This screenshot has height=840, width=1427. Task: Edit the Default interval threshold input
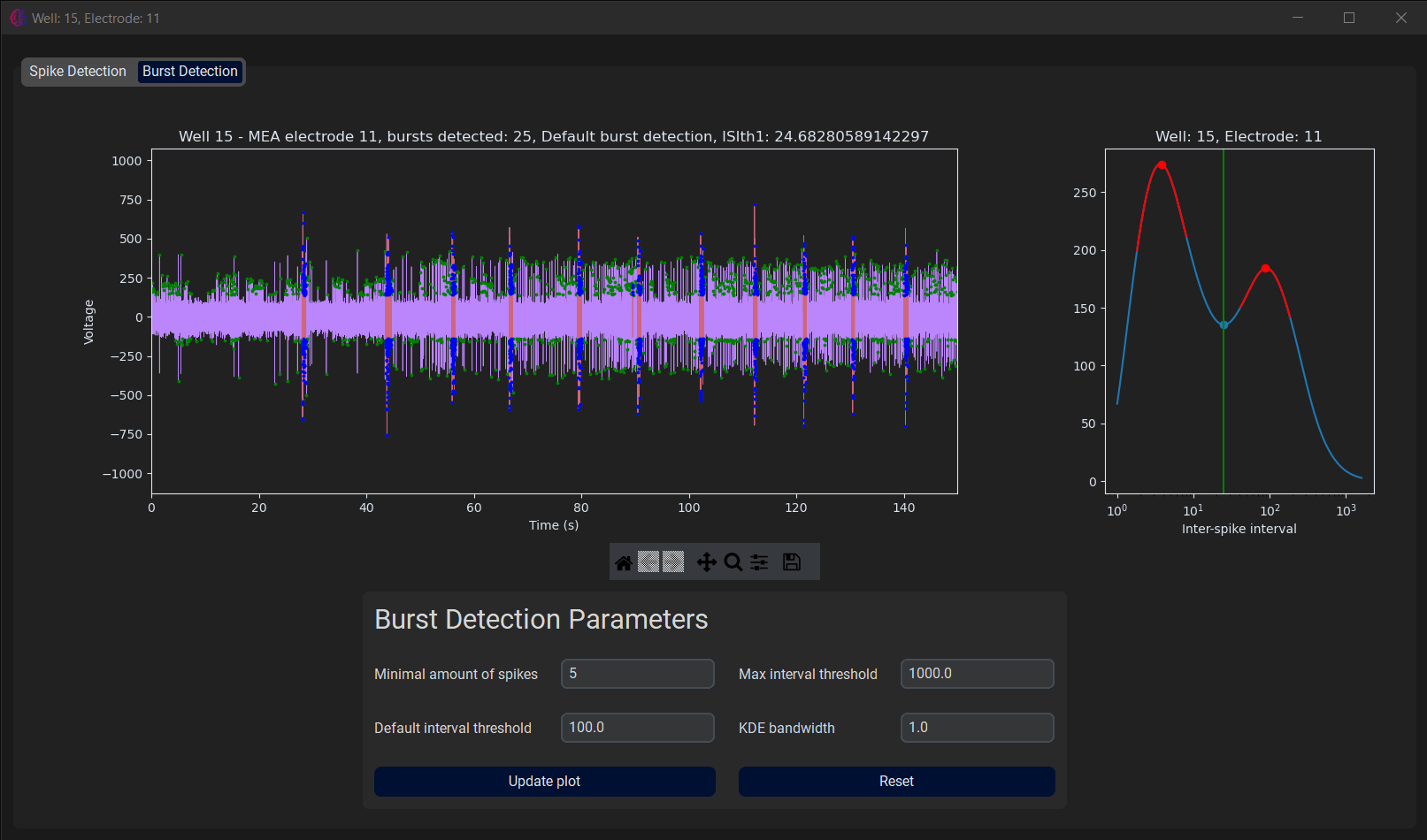coord(637,728)
